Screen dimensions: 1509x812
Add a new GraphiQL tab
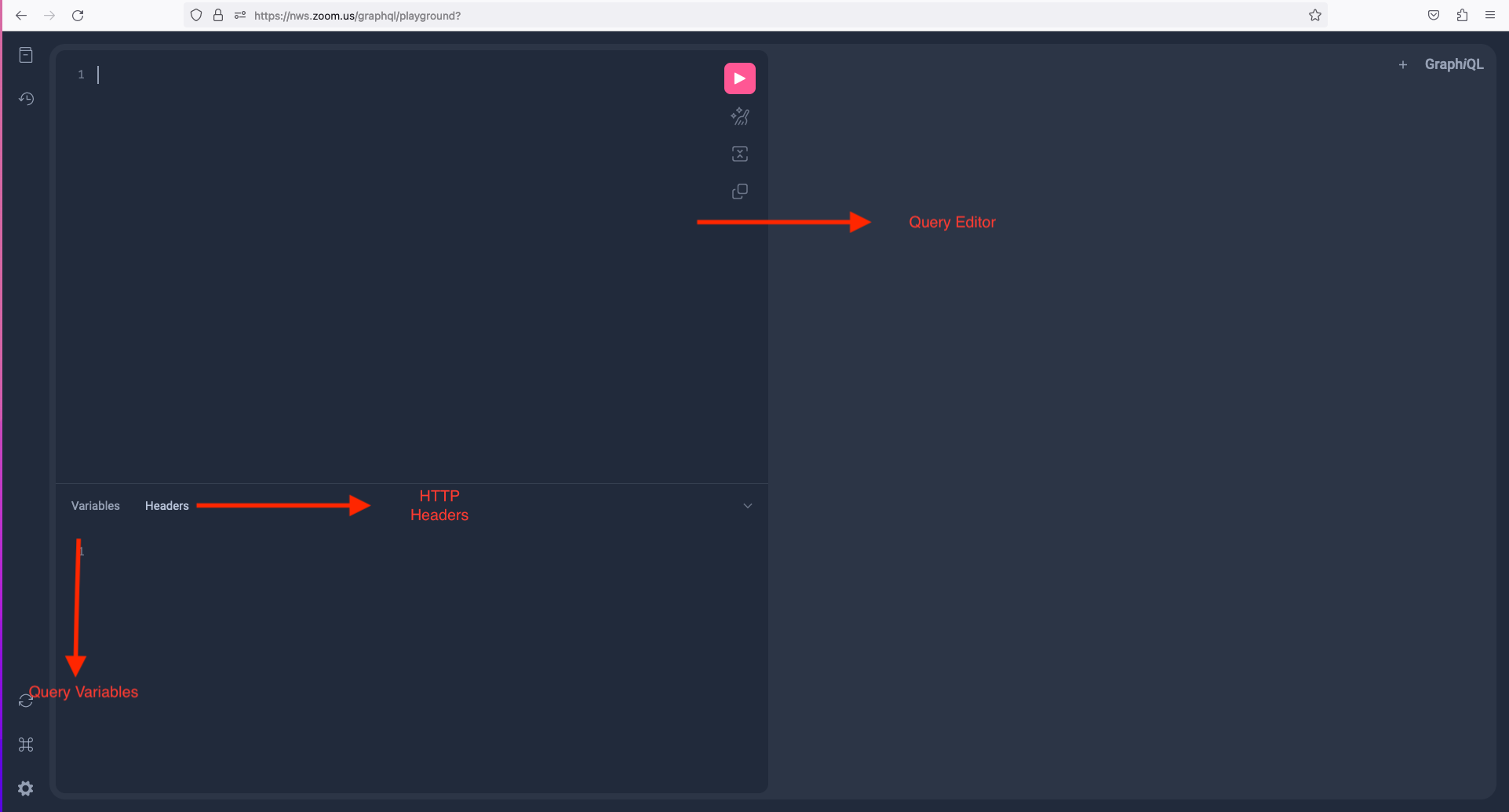[1403, 64]
